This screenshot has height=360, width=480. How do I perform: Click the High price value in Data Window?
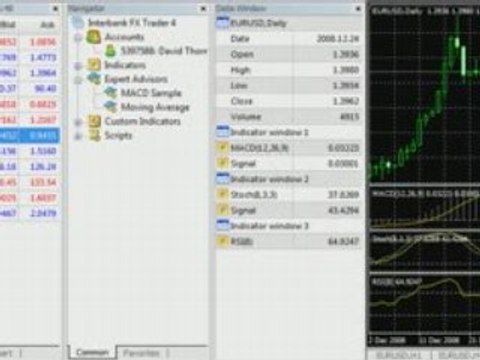click(x=346, y=70)
